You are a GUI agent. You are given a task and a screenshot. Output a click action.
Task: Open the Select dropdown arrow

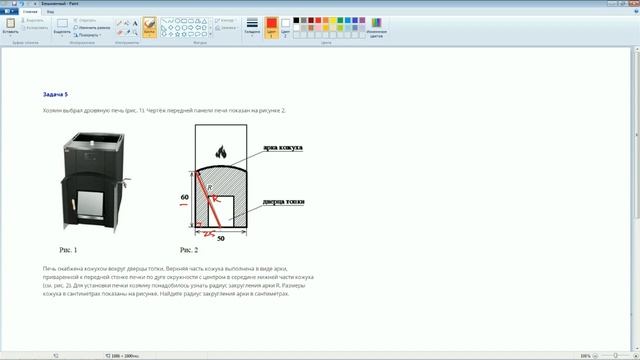(62, 35)
